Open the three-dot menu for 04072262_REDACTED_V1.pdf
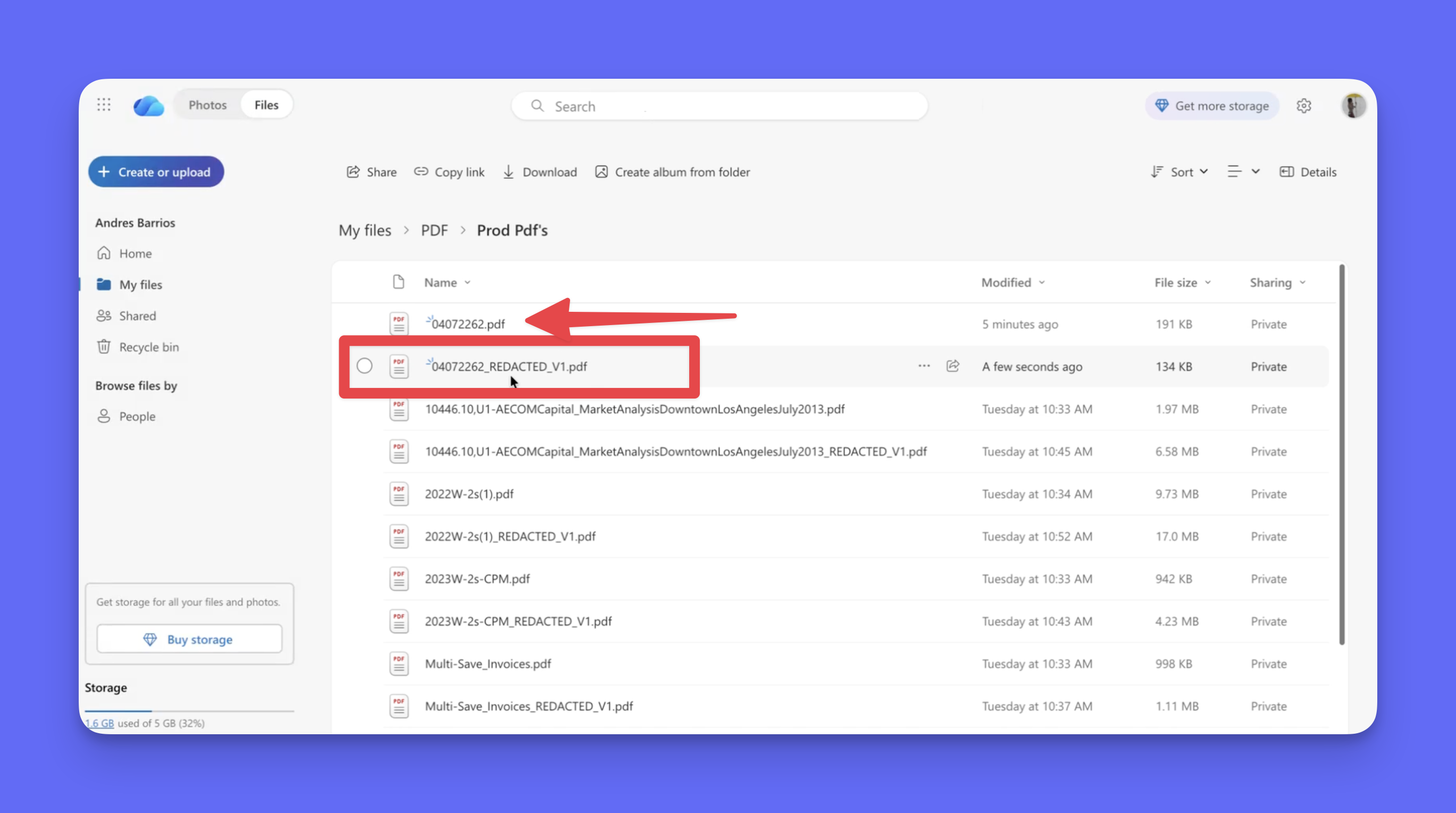This screenshot has width=1456, height=813. tap(924, 366)
